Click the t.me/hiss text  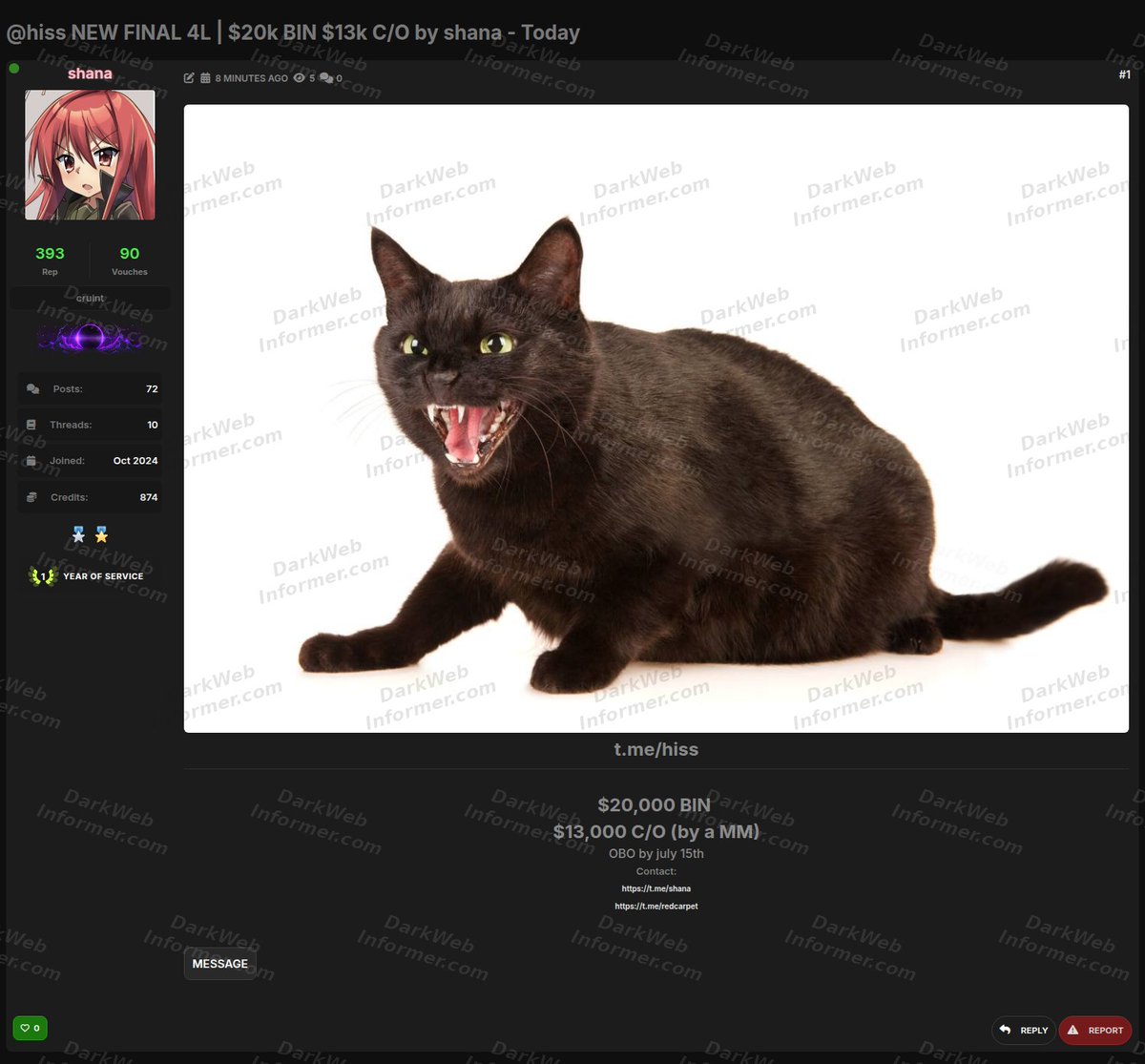(656, 749)
